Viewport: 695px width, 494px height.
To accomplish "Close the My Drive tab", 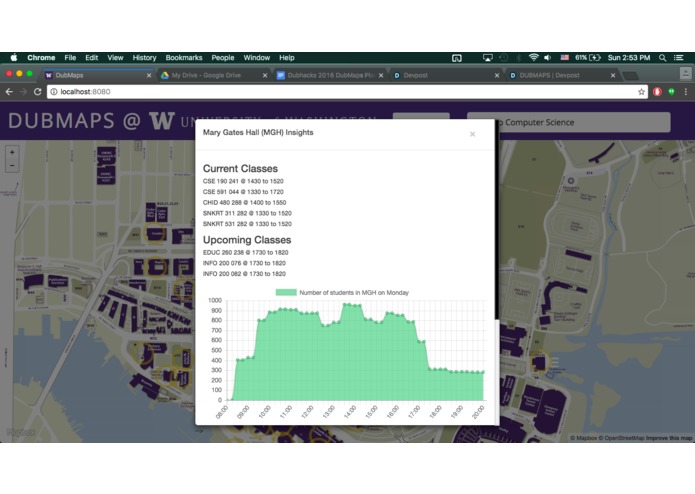I will tap(265, 76).
